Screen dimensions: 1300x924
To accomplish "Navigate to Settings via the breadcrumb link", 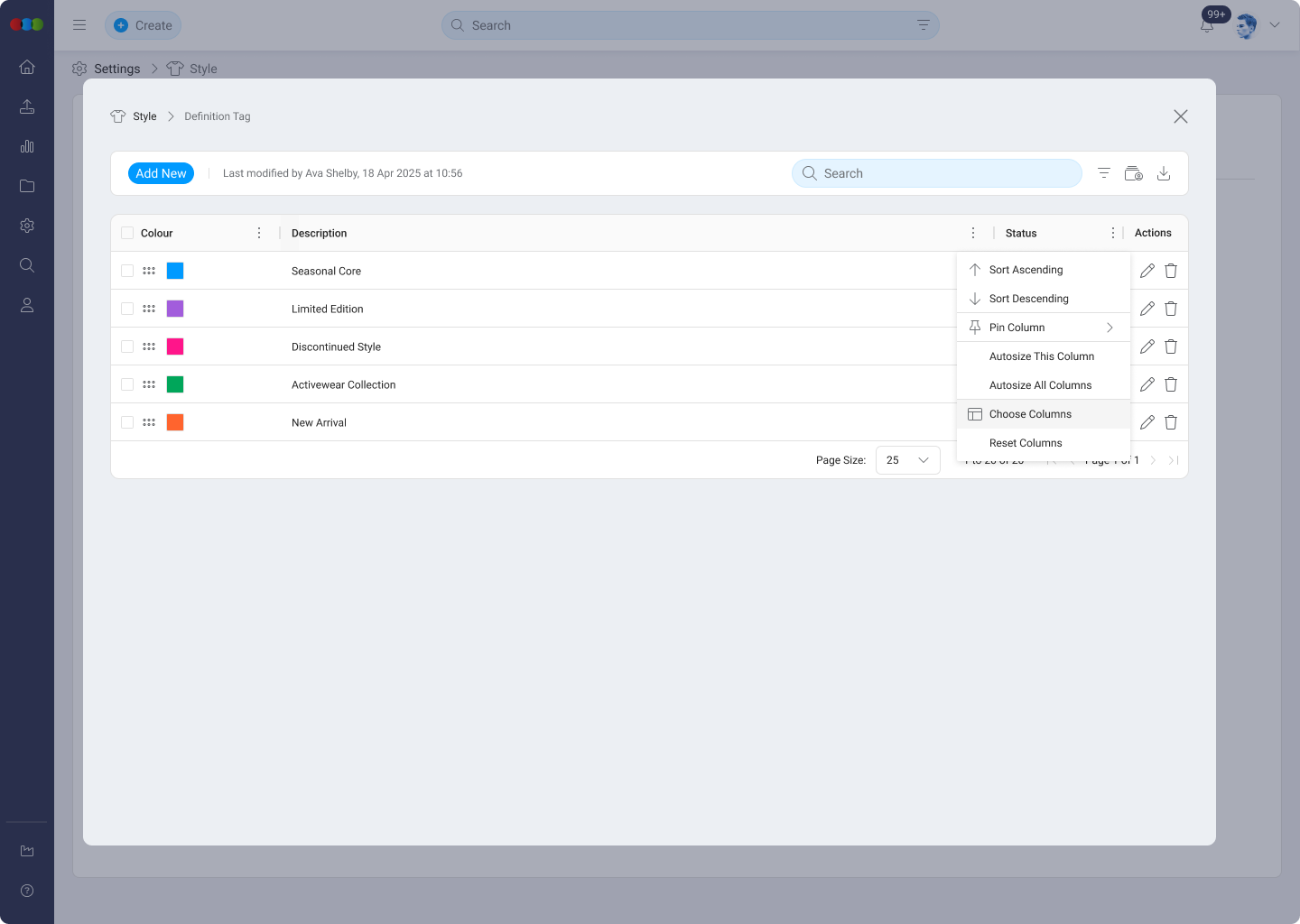I will [x=116, y=69].
